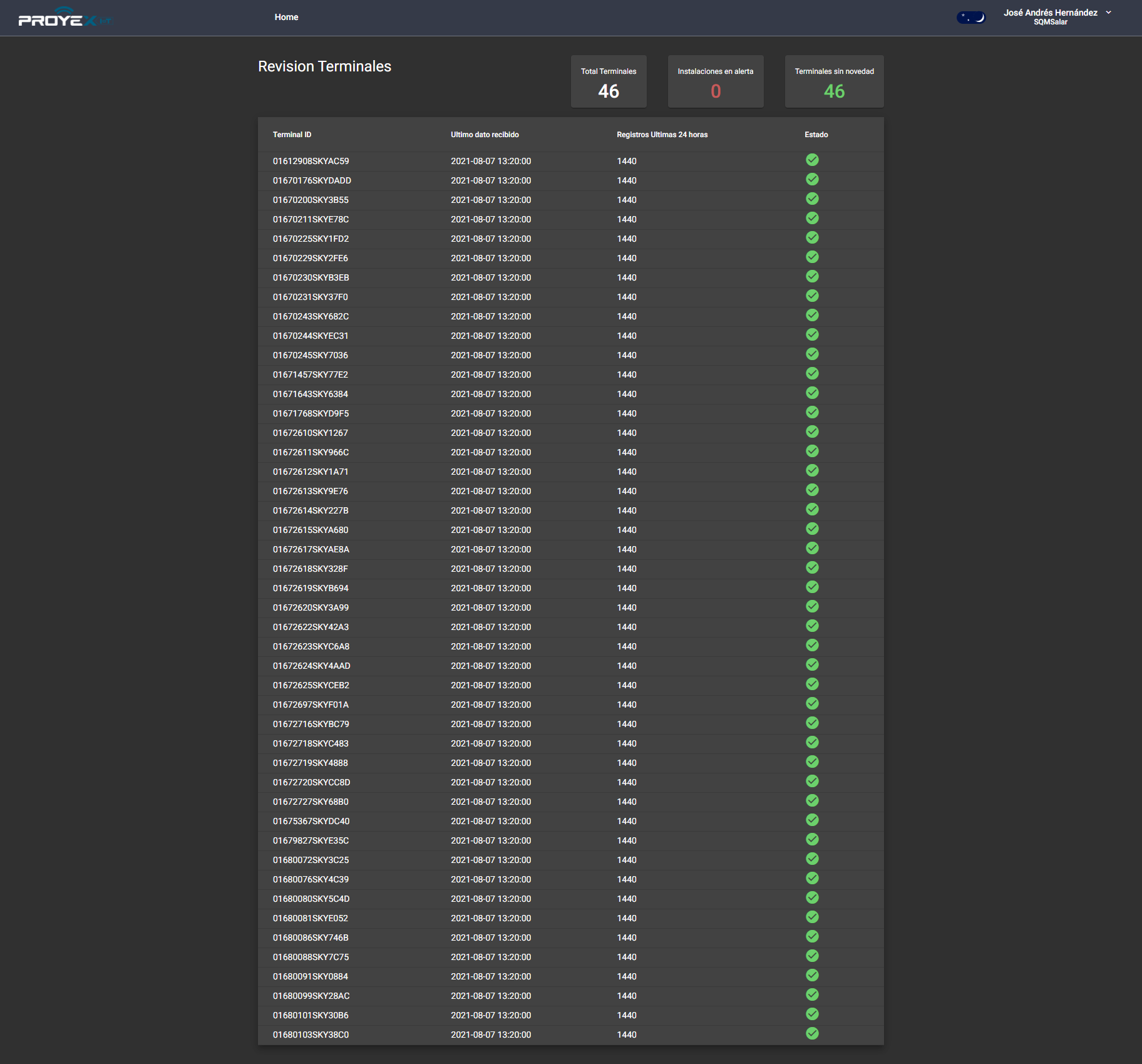
Task: Select terminal ID 01680081SKYE052
Action: [311, 918]
